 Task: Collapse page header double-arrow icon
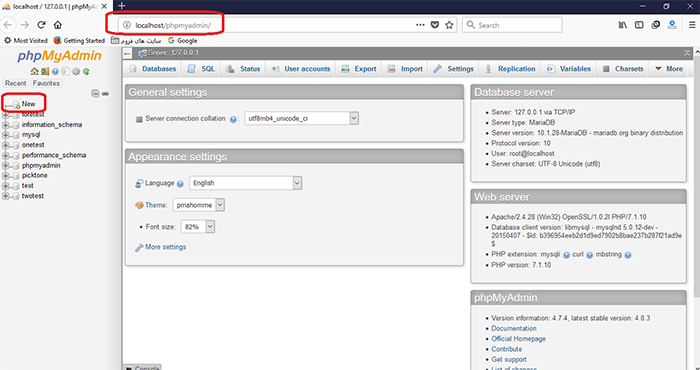click(687, 53)
